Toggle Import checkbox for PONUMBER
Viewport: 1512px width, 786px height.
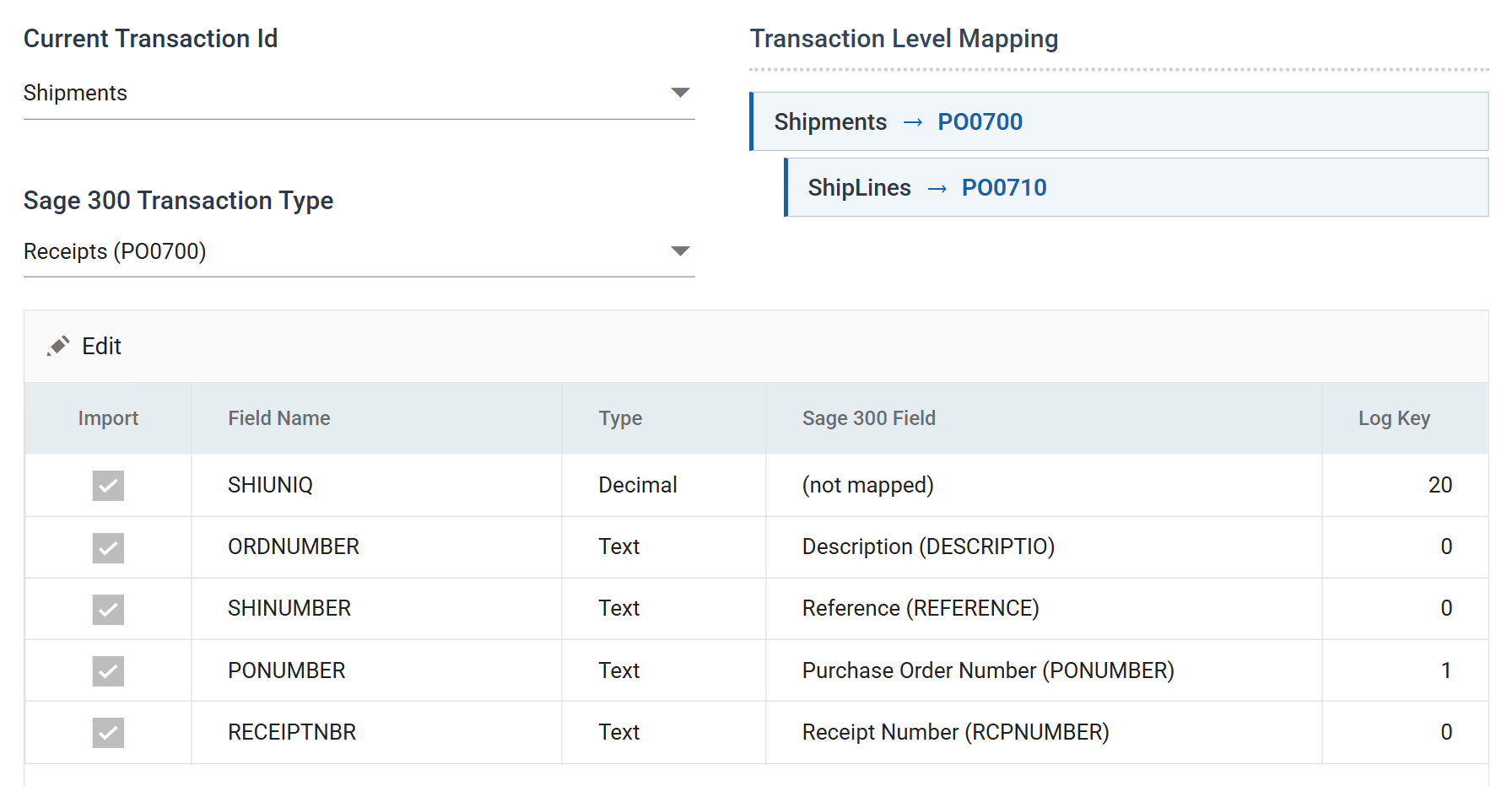108,670
